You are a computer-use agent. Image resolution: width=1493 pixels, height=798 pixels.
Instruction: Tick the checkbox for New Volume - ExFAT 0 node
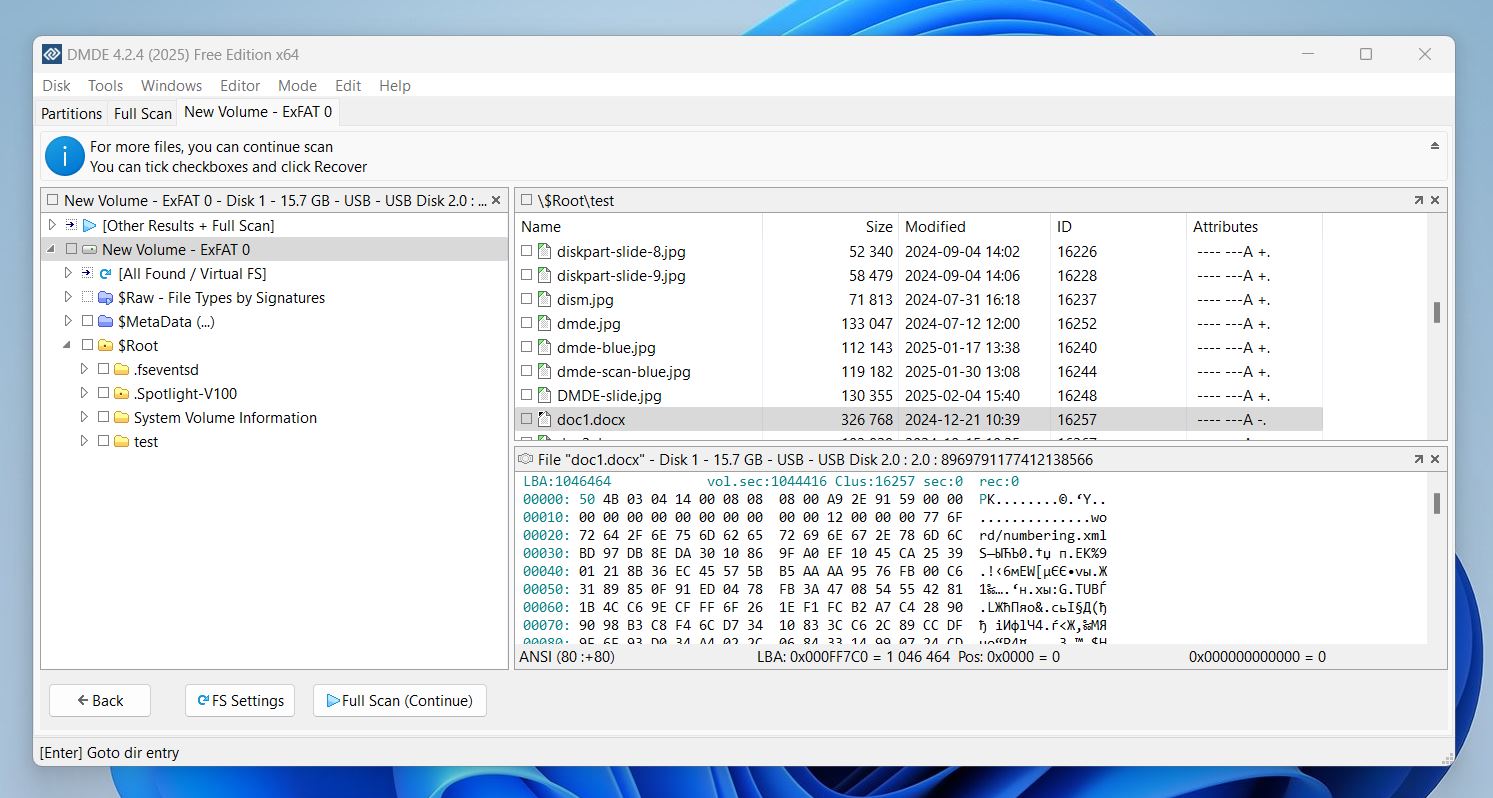point(71,250)
